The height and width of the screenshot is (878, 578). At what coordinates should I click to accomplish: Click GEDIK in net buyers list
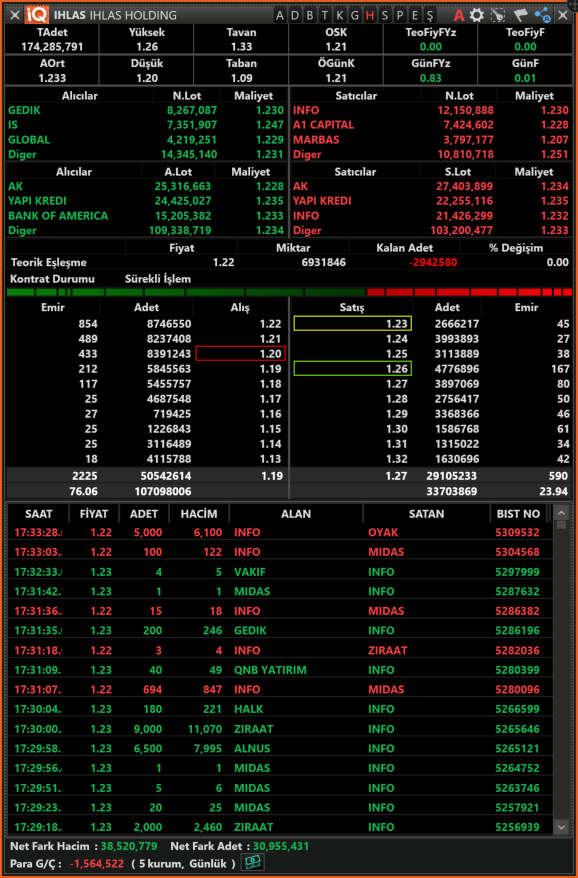[x=24, y=110]
